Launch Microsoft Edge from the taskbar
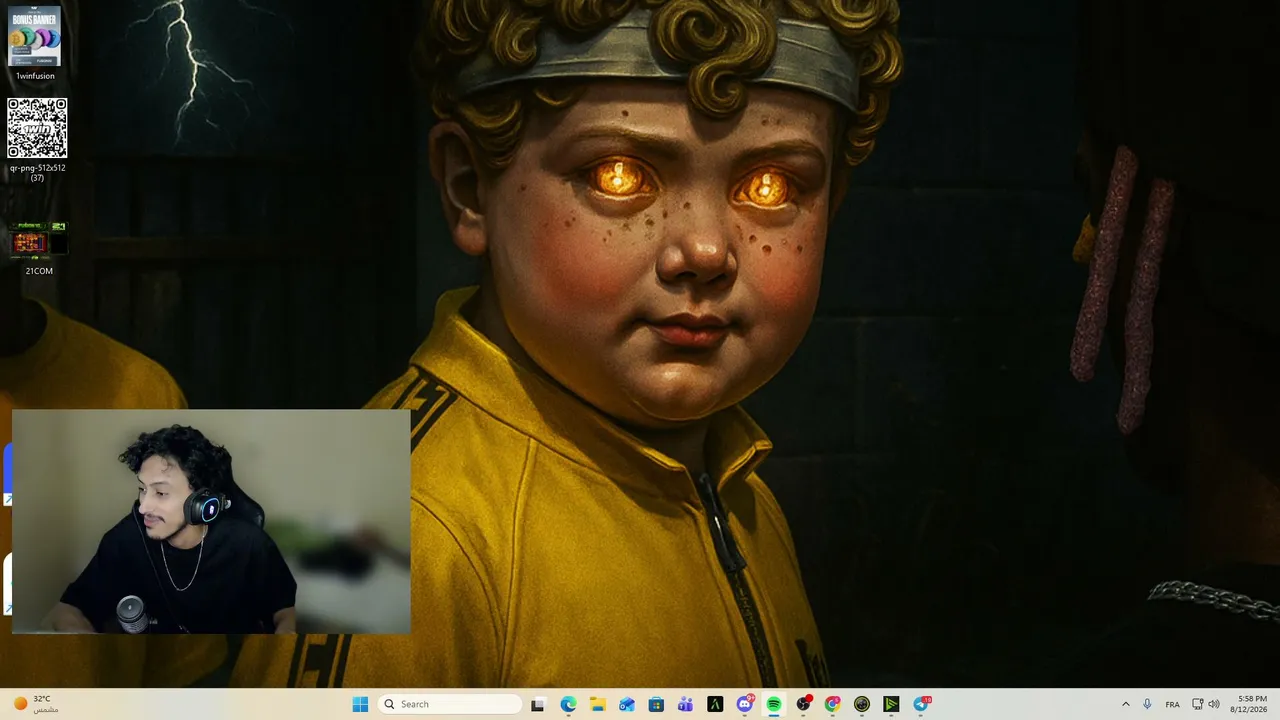 click(x=568, y=704)
